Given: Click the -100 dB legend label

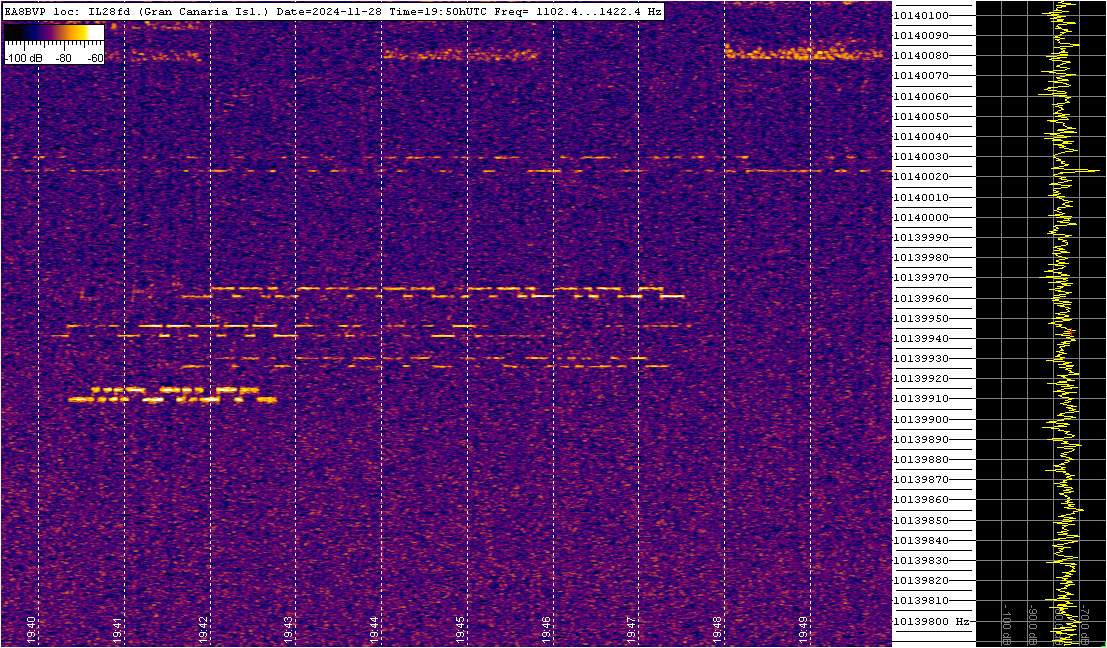Looking at the screenshot, I should [x=23, y=58].
